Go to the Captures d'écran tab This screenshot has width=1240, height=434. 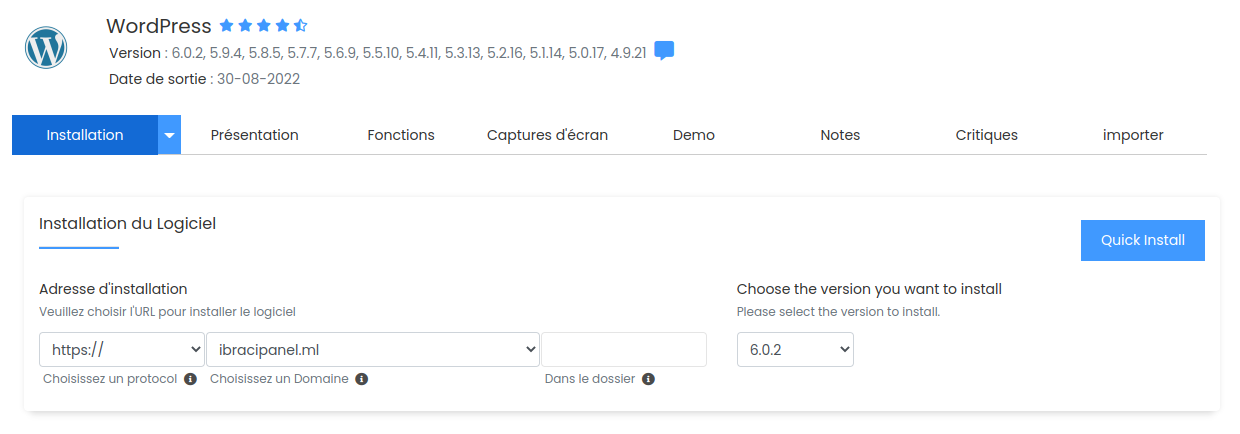(x=547, y=135)
